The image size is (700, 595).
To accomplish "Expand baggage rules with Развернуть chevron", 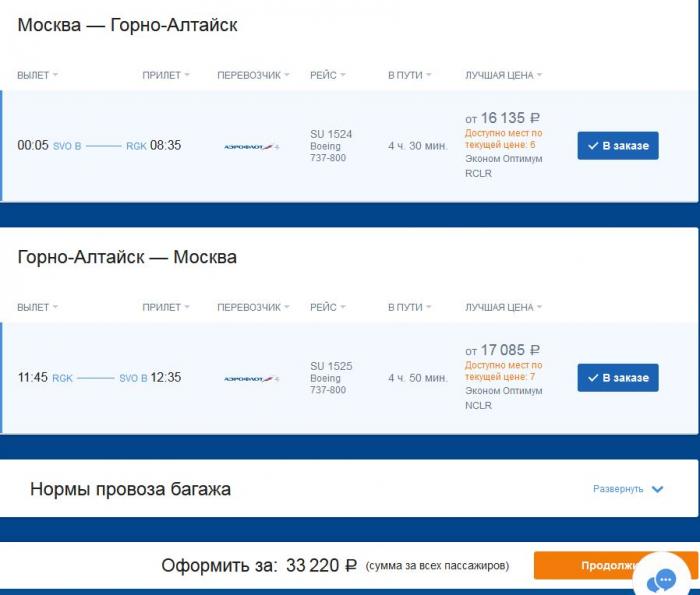I will 657,489.
